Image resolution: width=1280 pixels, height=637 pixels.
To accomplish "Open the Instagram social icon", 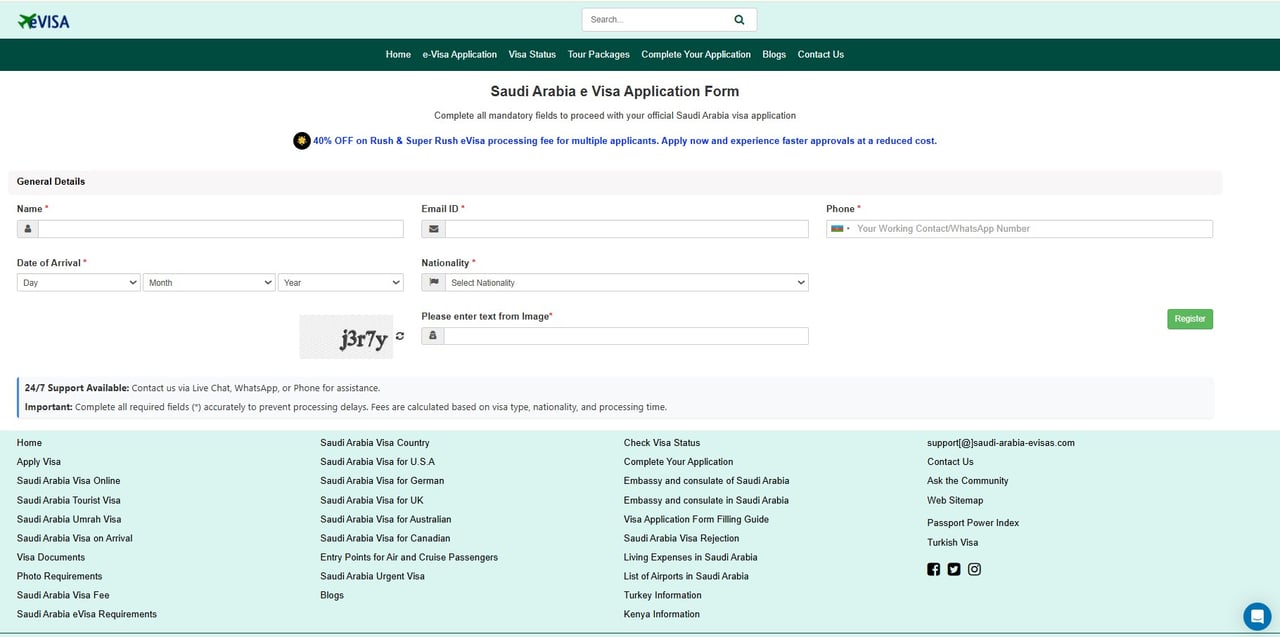I will point(974,570).
